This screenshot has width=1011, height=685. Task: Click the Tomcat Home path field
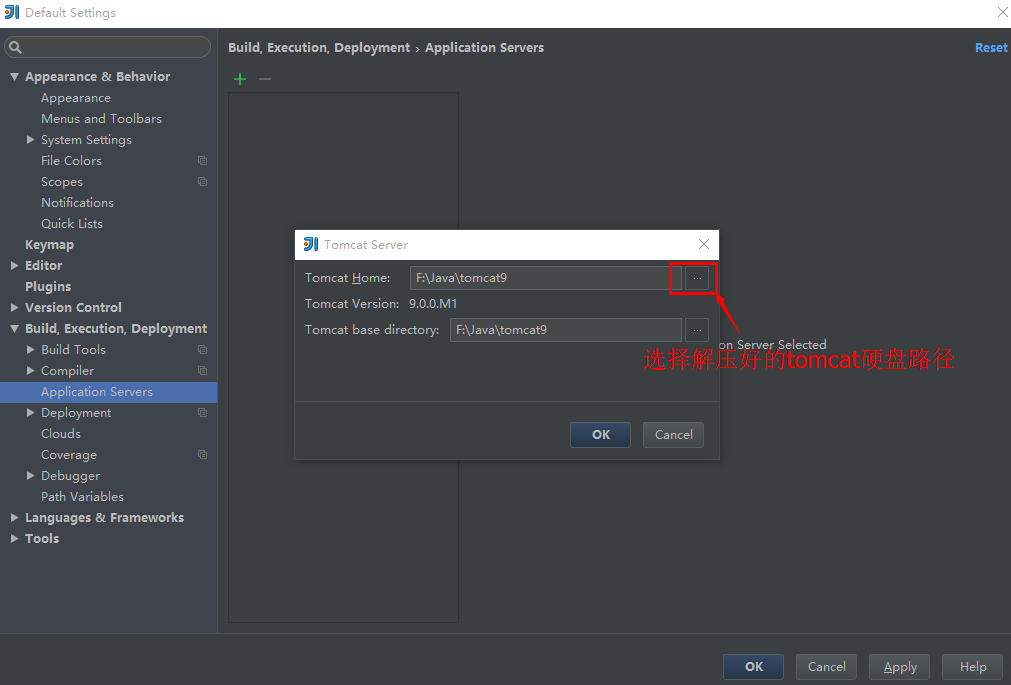(545, 278)
